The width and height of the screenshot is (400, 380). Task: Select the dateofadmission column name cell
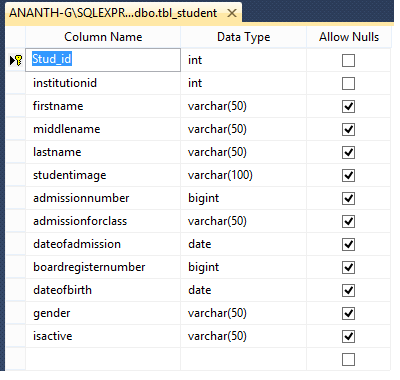coord(103,244)
